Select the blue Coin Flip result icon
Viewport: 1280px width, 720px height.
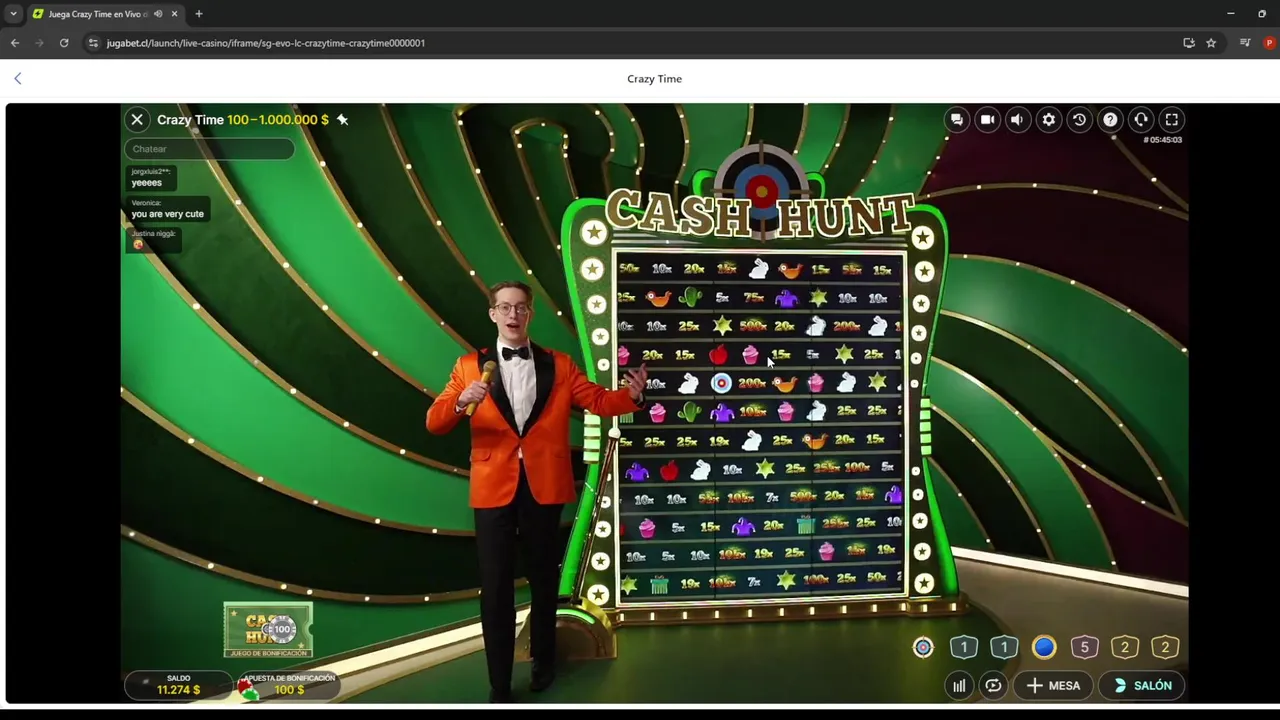coord(1044,648)
